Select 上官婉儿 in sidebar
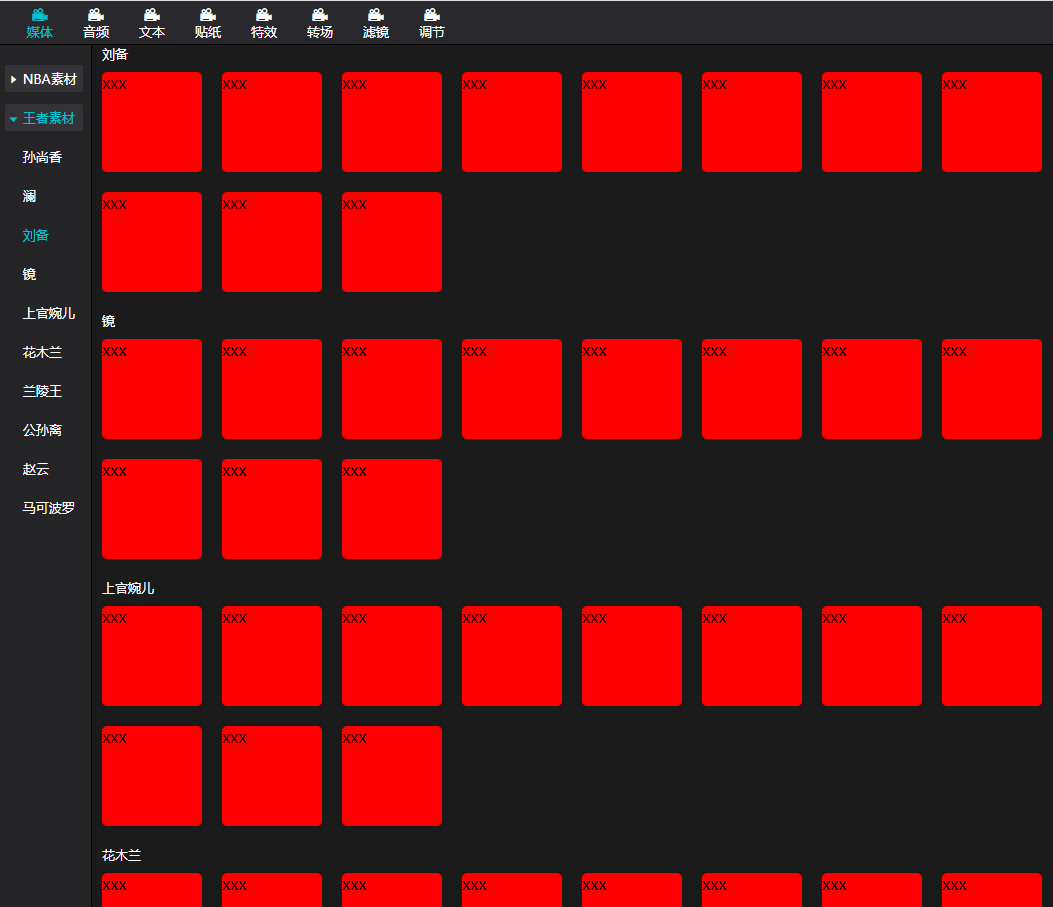 pos(48,313)
